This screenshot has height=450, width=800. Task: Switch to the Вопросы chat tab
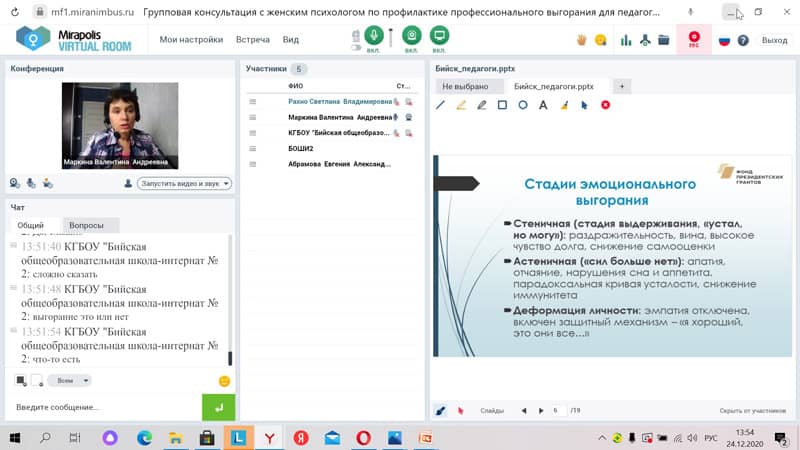tap(86, 225)
